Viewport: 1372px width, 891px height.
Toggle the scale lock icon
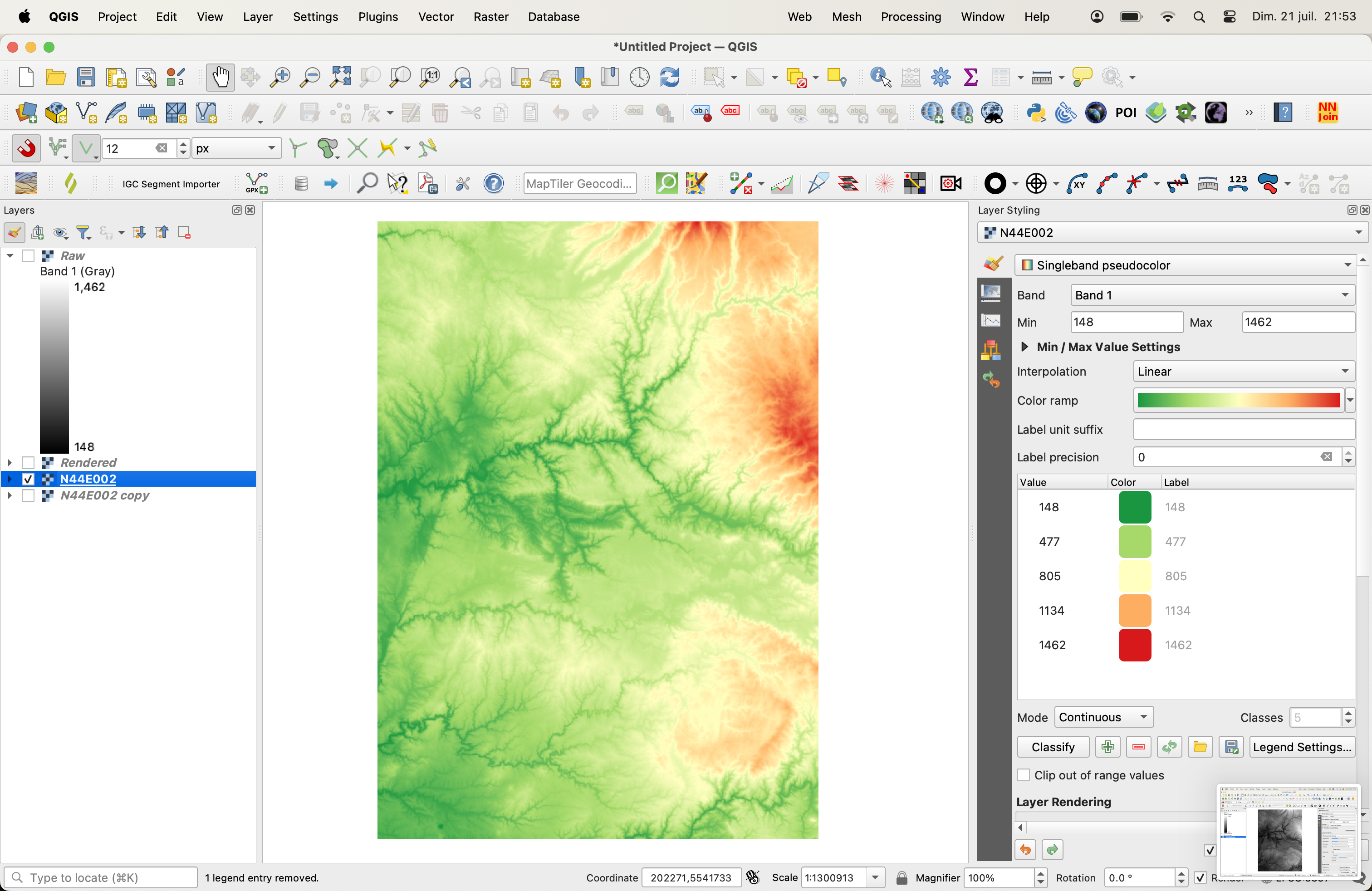902,878
